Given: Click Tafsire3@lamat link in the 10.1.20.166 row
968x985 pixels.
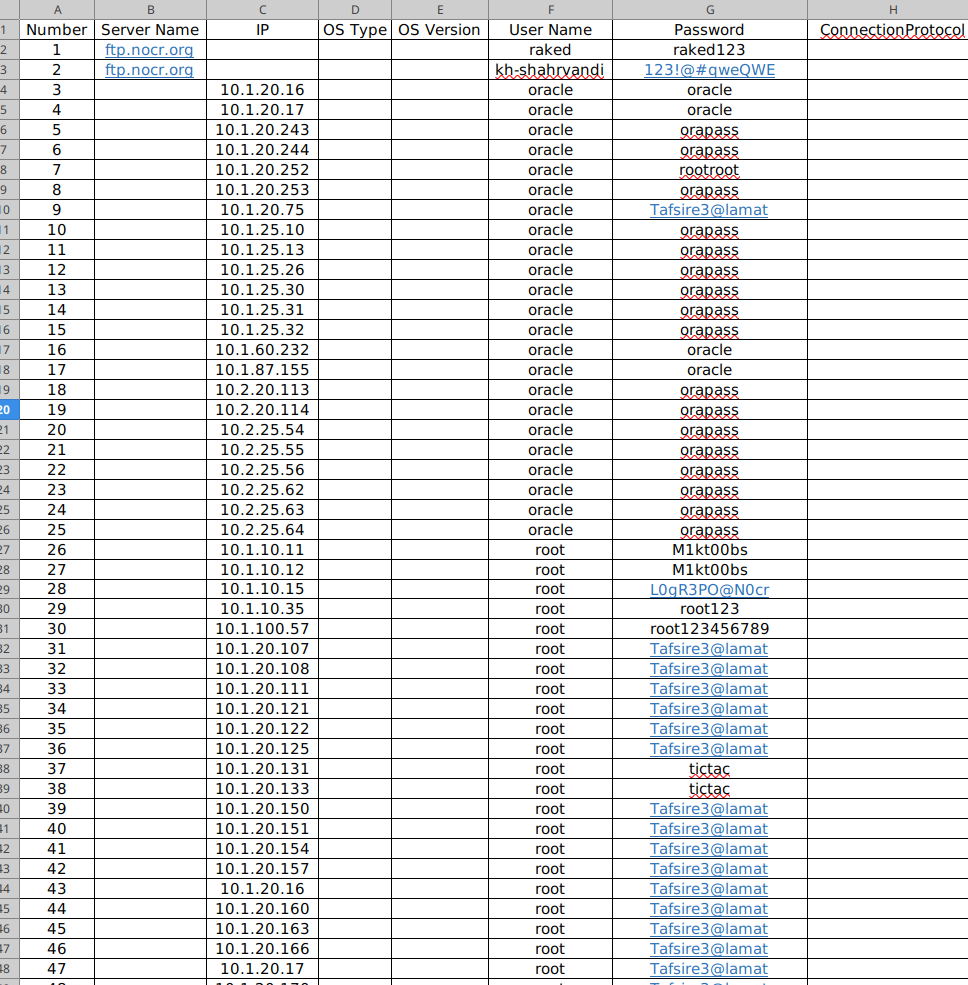Looking at the screenshot, I should 709,949.
